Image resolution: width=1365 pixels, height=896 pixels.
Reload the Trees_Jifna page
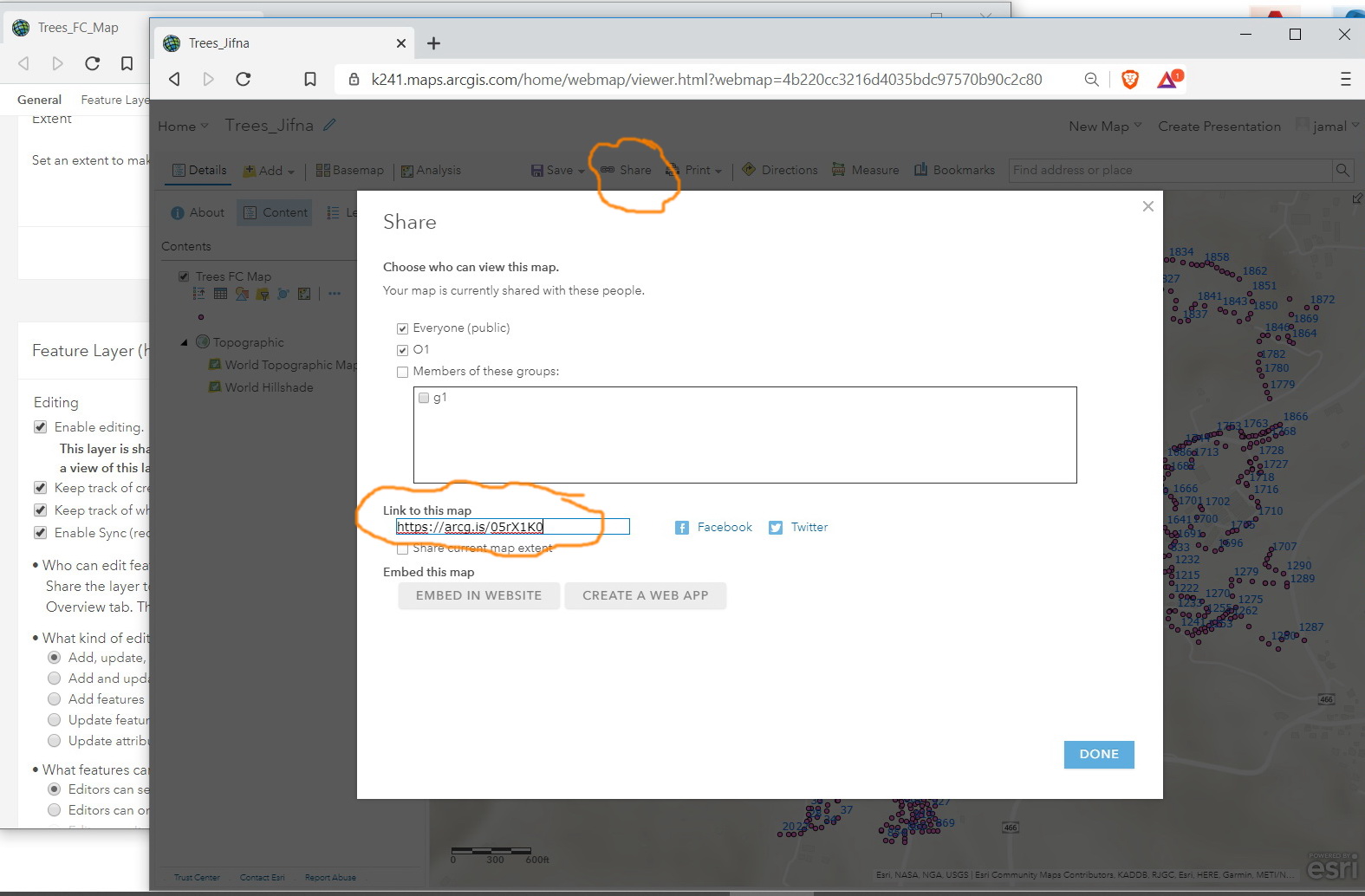click(244, 80)
